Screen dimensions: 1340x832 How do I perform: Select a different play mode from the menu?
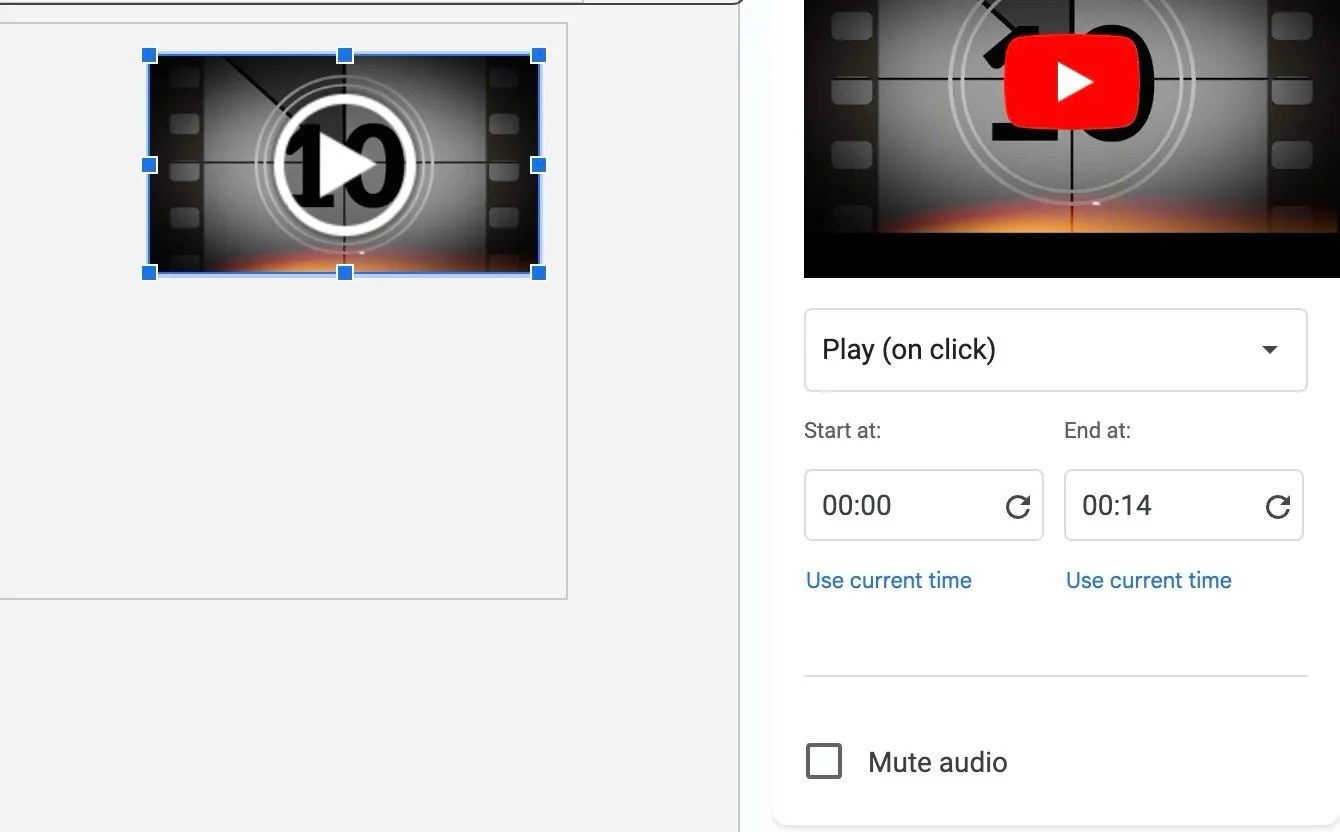(1055, 350)
